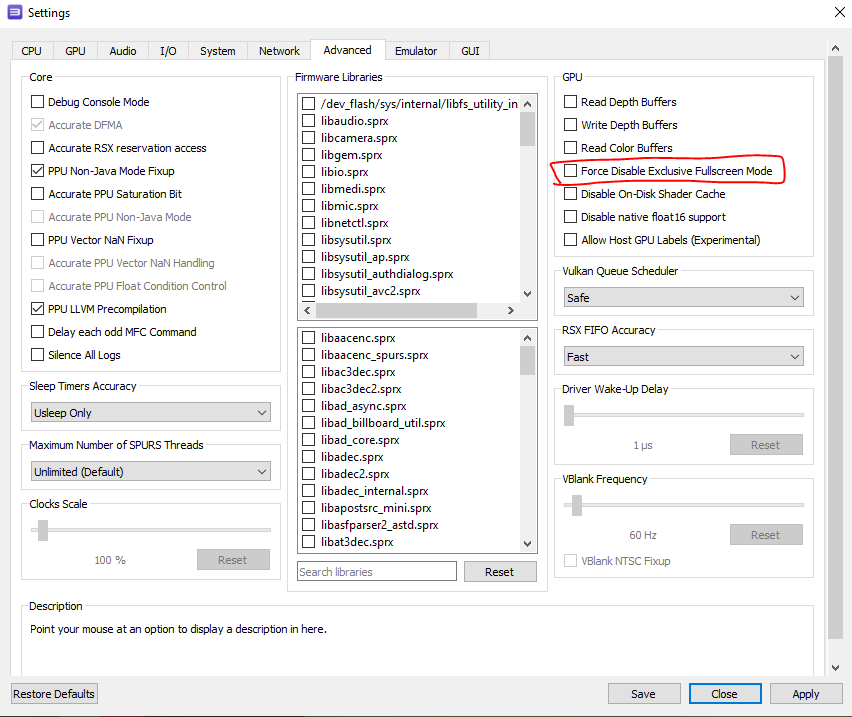Toggle Accurate RSX reservation access
This screenshot has width=852, height=717.
pos(37,148)
